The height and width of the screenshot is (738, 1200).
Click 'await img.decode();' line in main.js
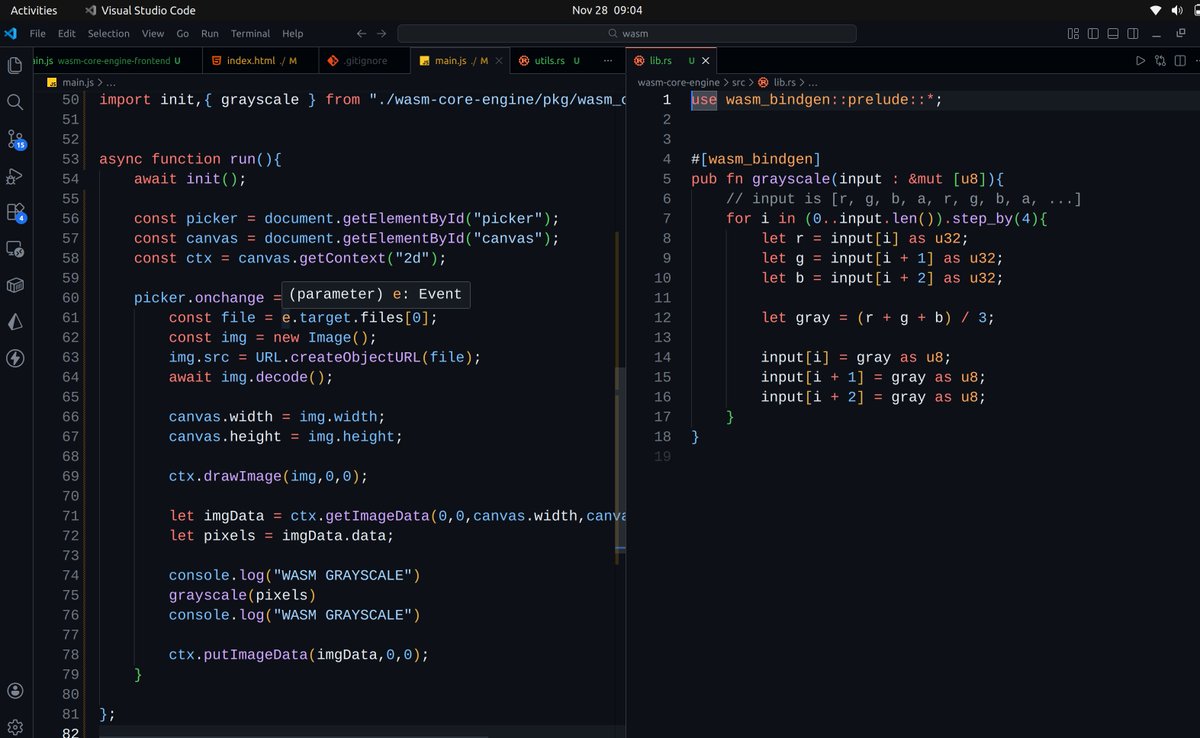250,377
